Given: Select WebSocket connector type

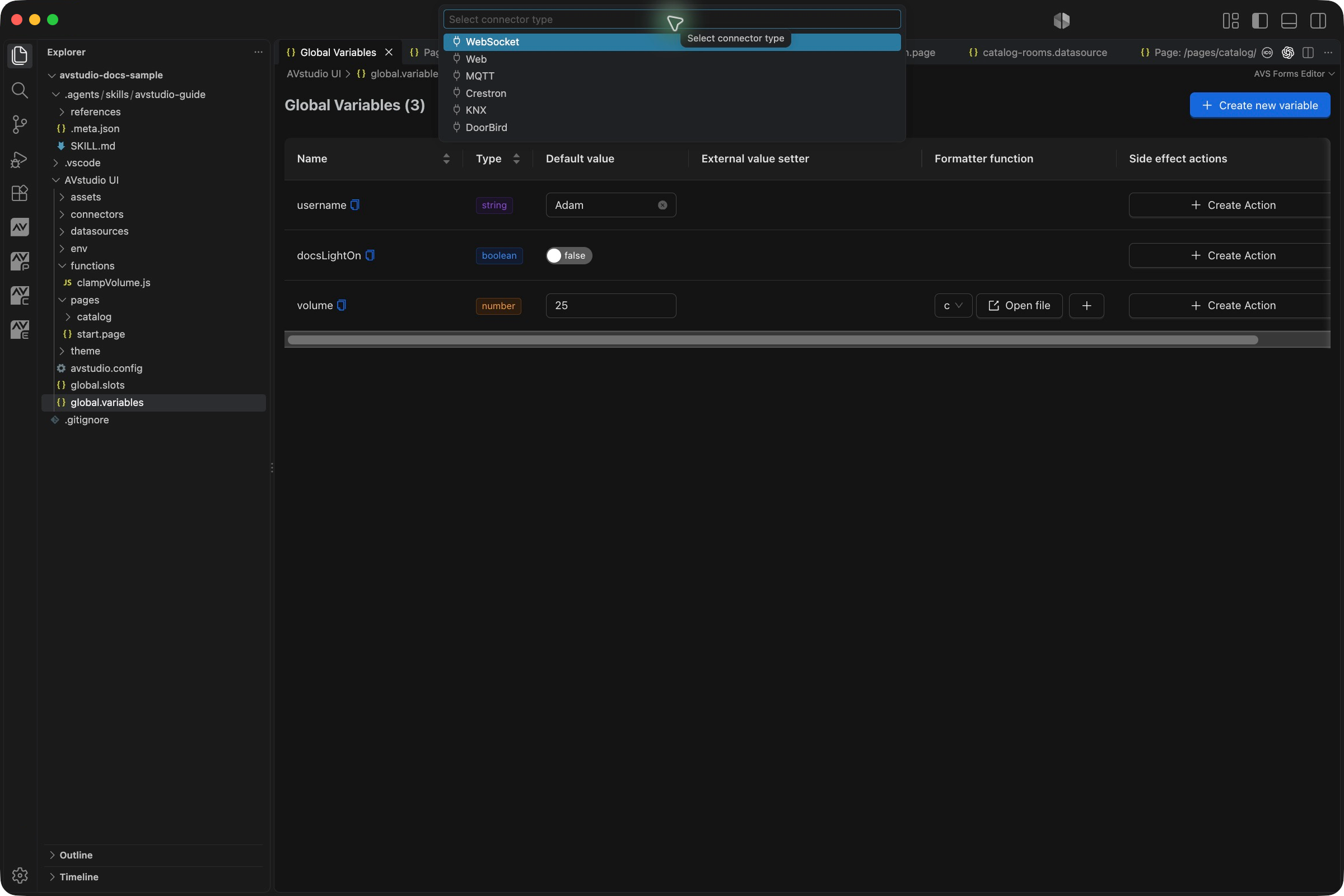Looking at the screenshot, I should point(672,41).
